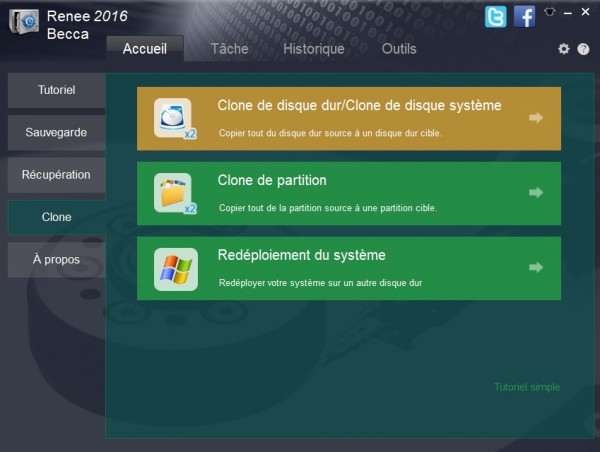The width and height of the screenshot is (600, 452).
Task: Click the arrow on Redéploiement du système row
Action: click(x=536, y=267)
